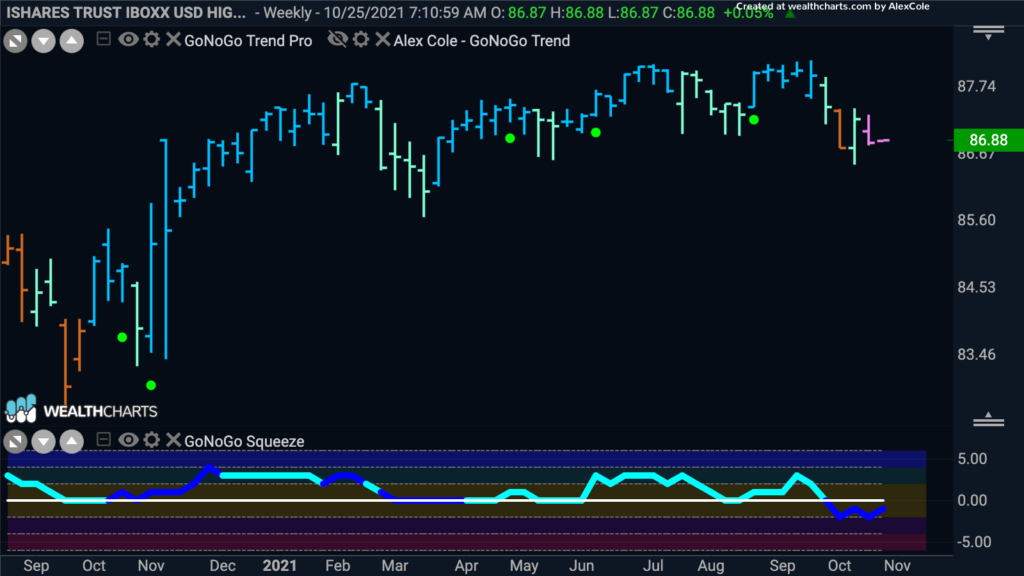Click the price scale handle above 87.74

click(989, 33)
